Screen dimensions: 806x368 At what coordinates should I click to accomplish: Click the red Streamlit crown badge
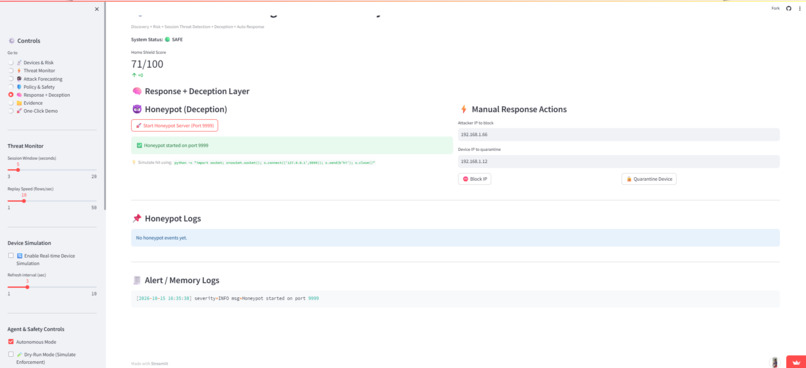[796, 362]
